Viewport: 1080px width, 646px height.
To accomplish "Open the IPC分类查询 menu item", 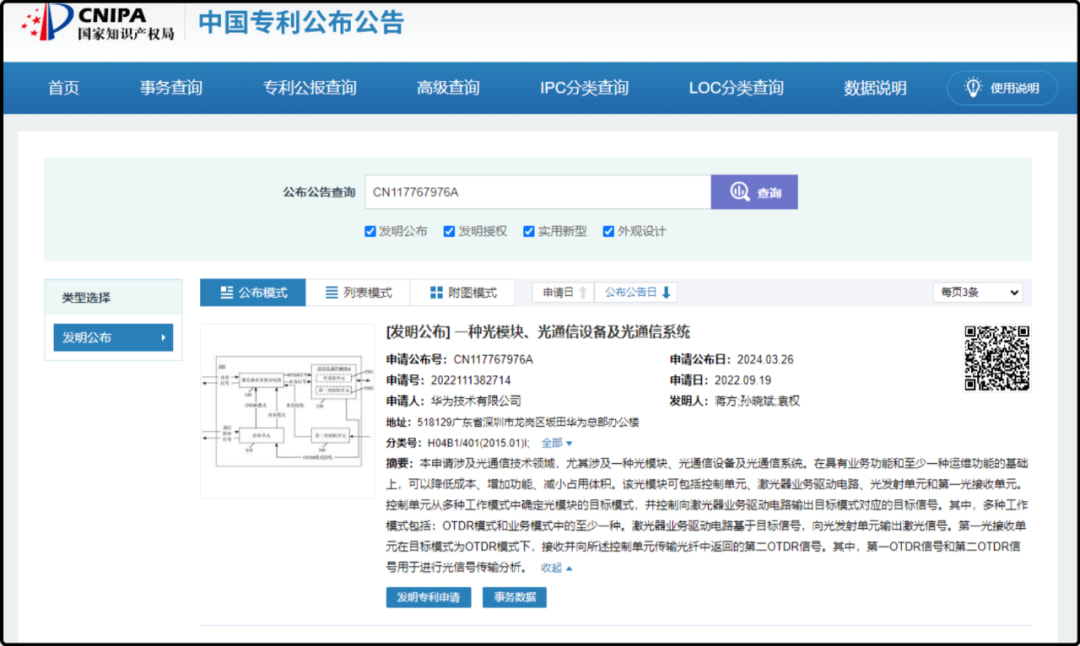I will click(x=584, y=87).
